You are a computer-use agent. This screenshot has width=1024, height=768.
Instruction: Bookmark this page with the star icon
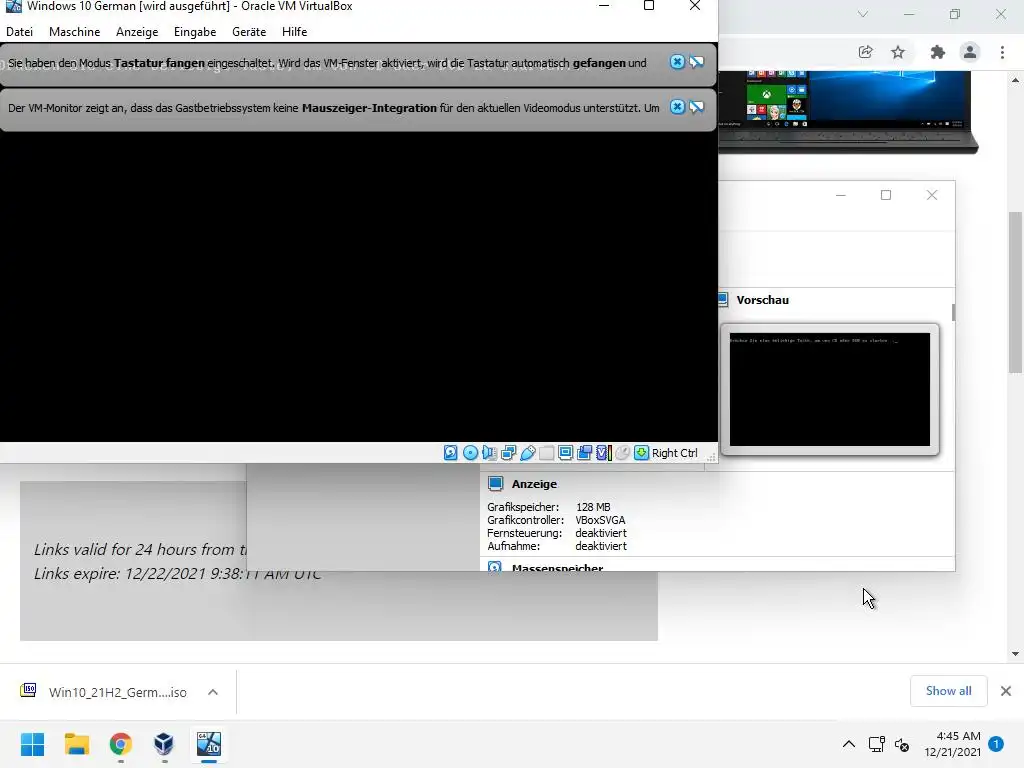click(898, 52)
